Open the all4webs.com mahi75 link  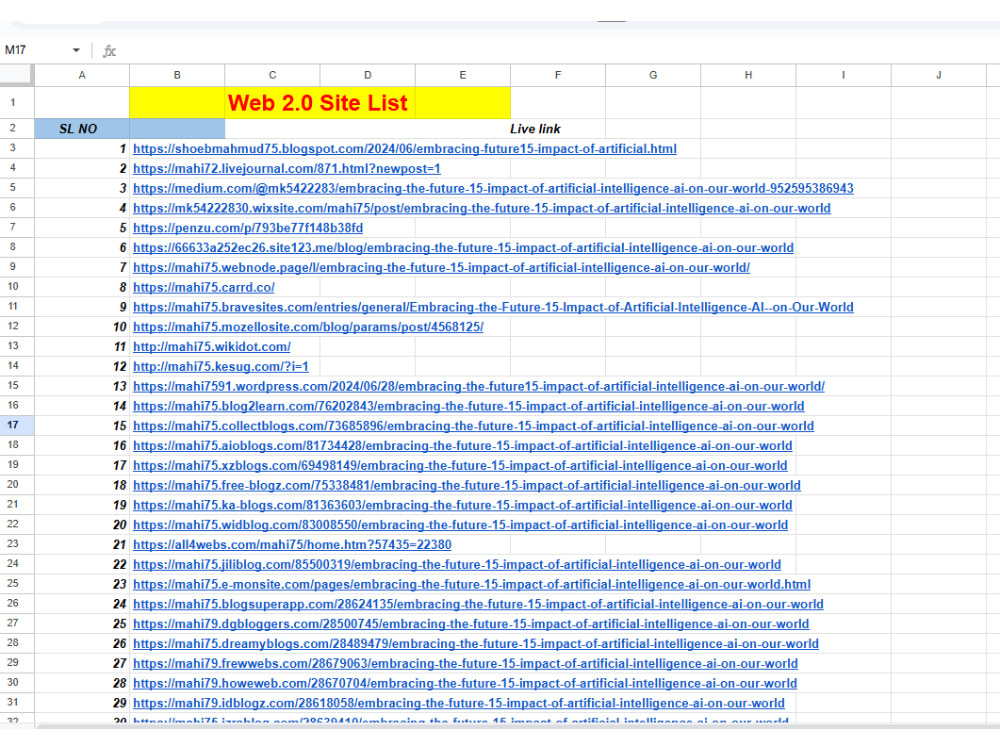coord(292,544)
